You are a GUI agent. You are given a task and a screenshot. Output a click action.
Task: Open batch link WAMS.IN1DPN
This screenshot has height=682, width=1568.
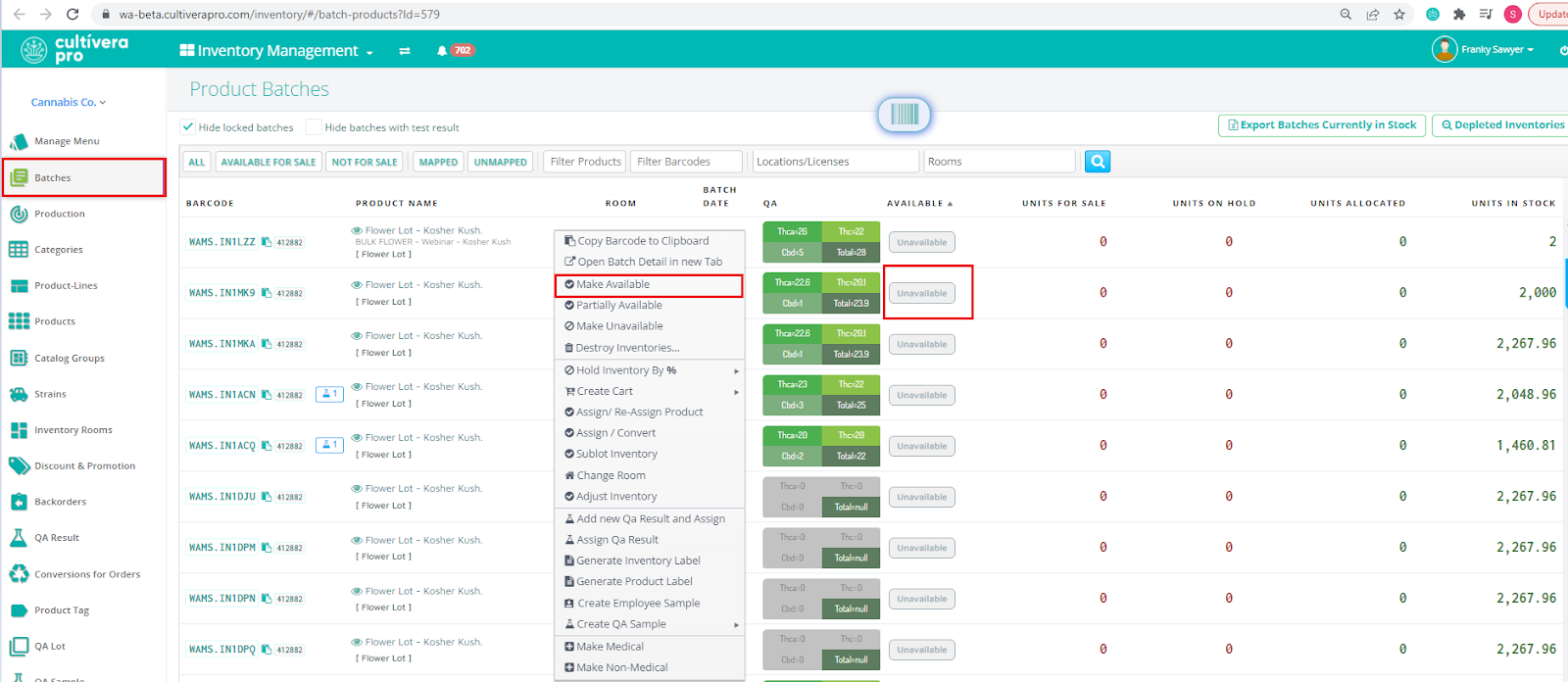(222, 599)
